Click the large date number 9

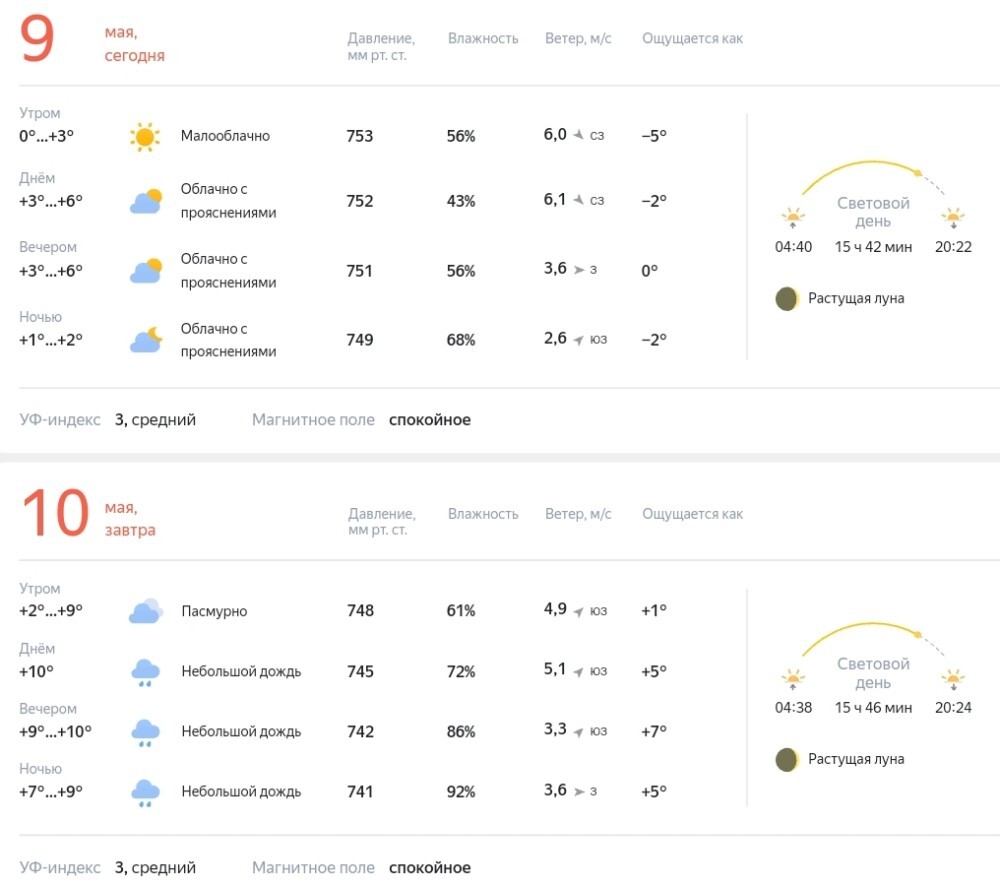click(x=37, y=38)
